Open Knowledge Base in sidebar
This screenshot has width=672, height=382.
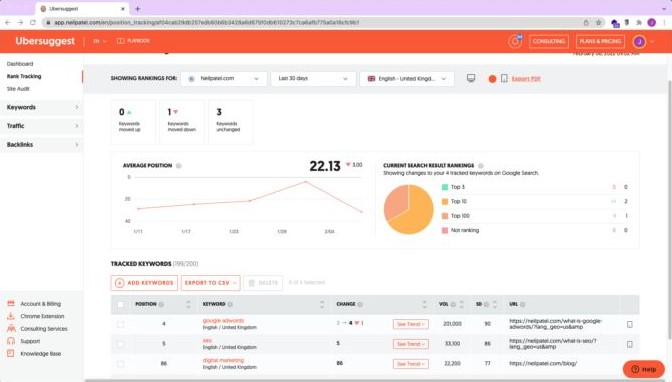point(34,354)
